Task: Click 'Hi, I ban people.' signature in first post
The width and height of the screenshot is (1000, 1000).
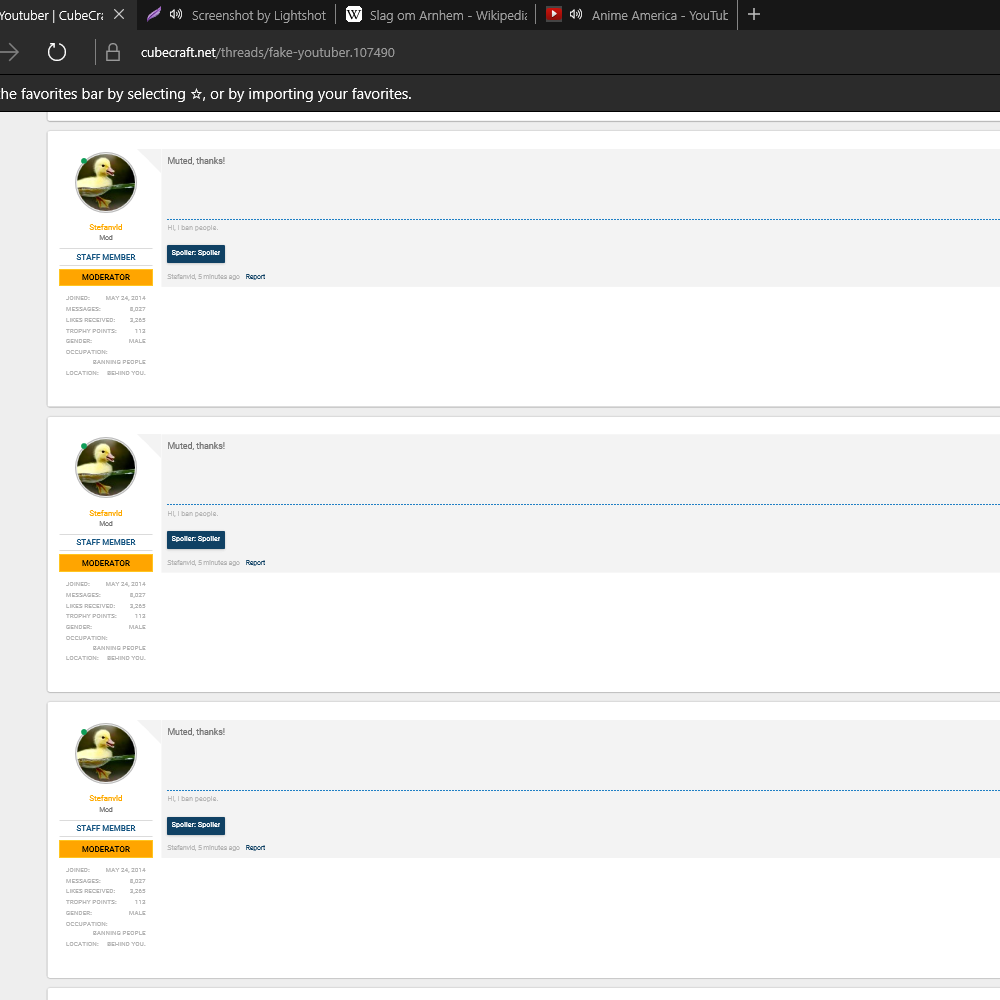Action: [x=193, y=228]
